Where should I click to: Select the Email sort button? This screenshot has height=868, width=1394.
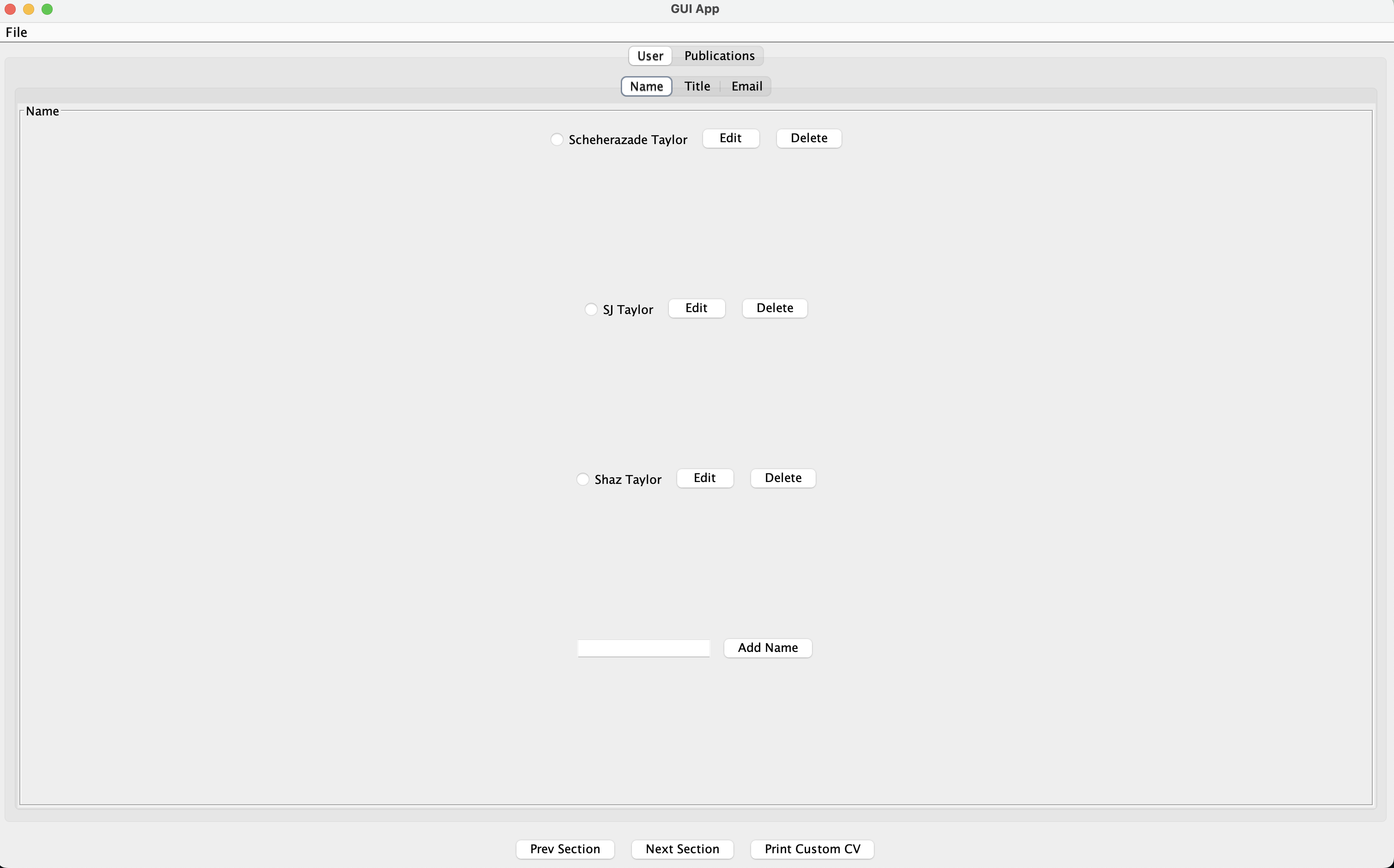(x=748, y=86)
